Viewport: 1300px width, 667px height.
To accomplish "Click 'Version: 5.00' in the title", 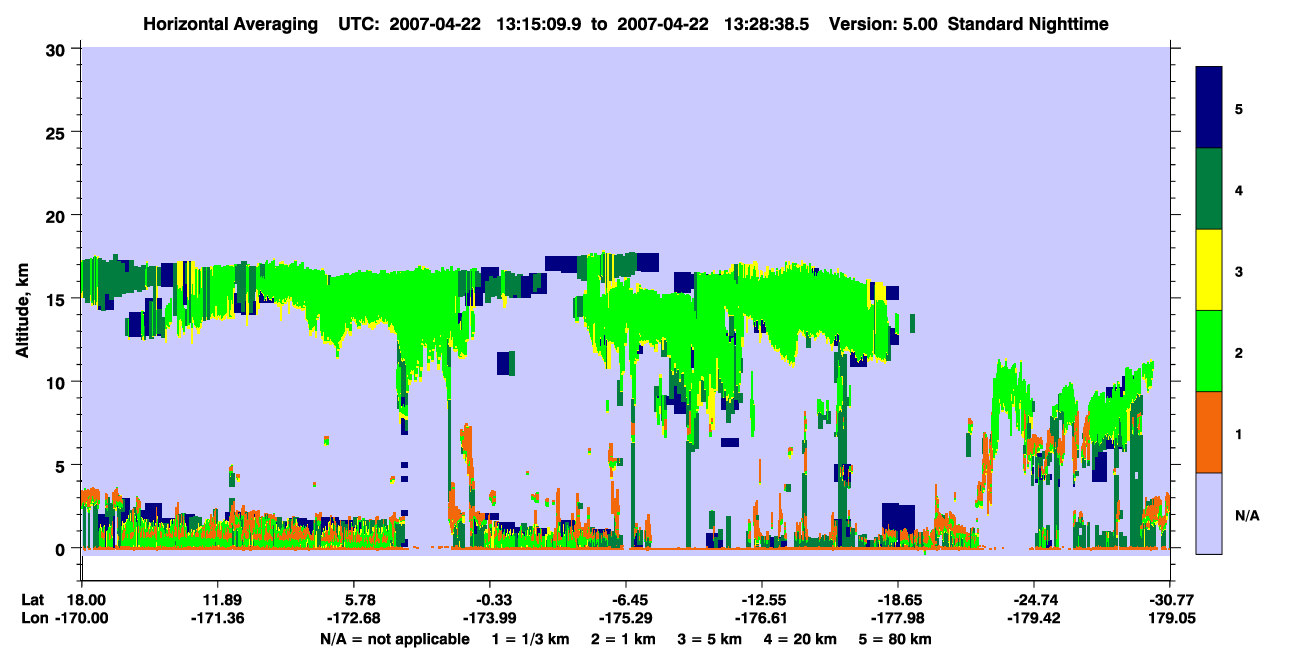I will (x=883, y=23).
